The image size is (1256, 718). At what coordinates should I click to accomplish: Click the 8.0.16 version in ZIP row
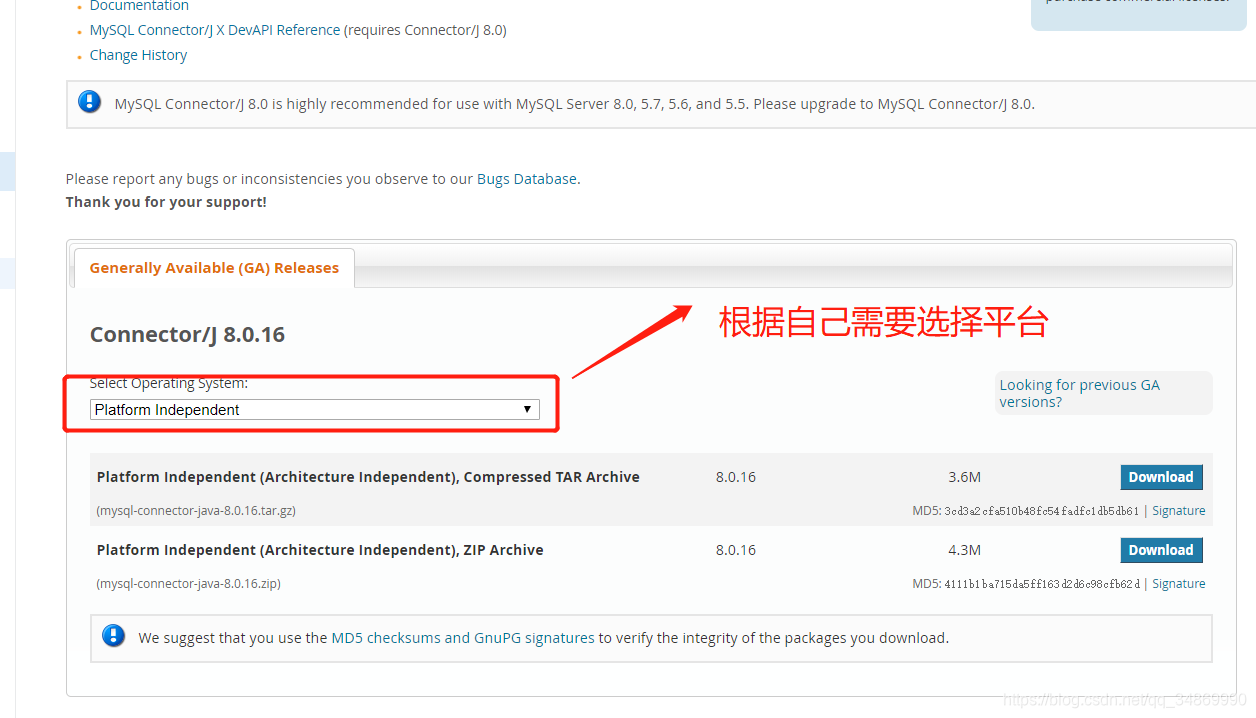tap(736, 550)
